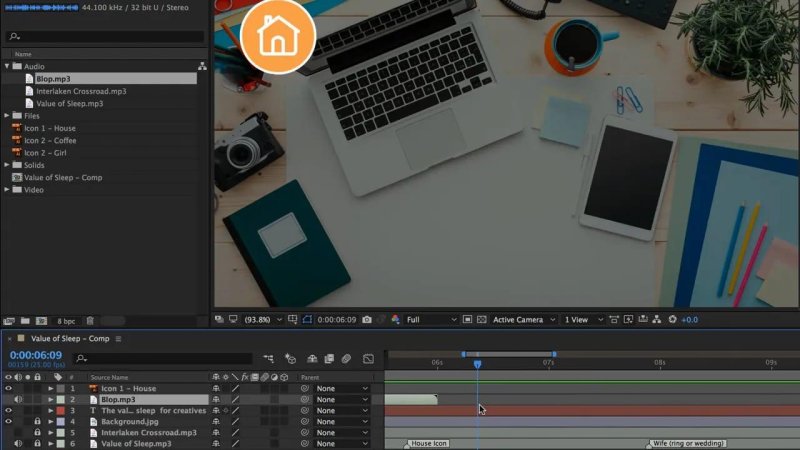Expand layer 1 Icon 1 - House properties

(x=51, y=388)
